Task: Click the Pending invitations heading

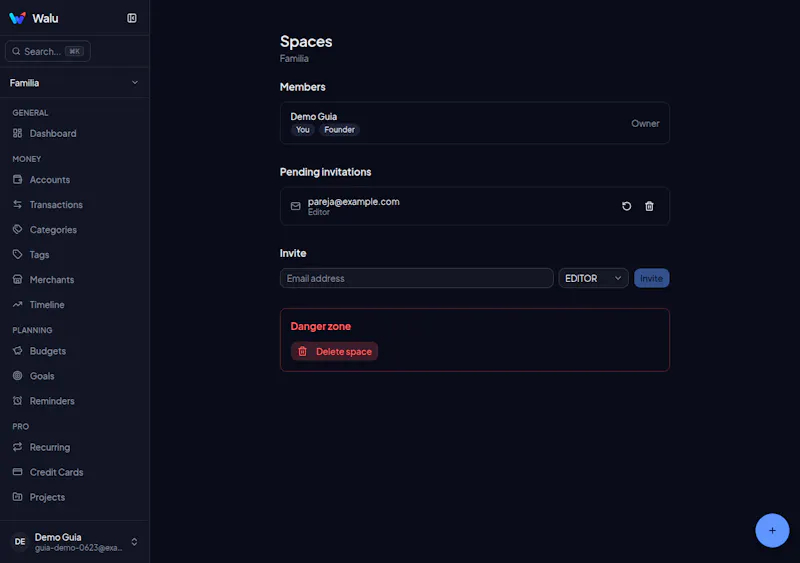Action: [x=326, y=172]
